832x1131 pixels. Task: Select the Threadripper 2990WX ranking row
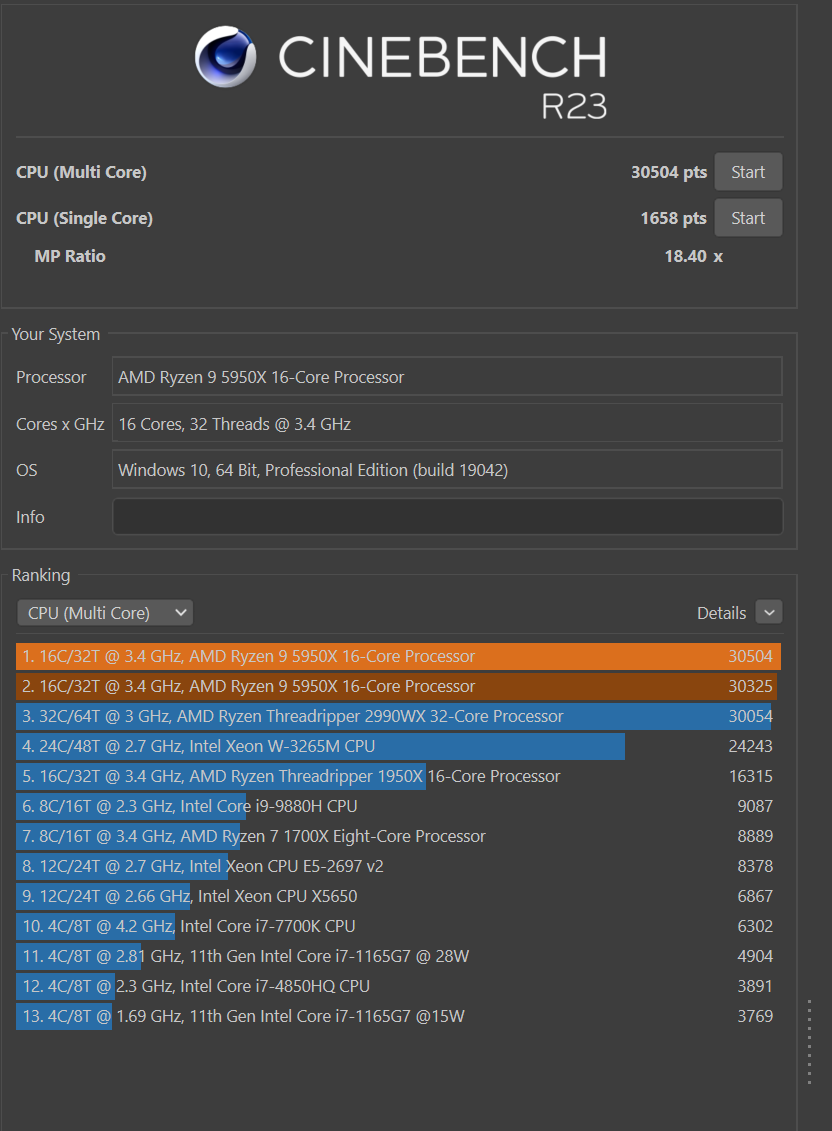[x=398, y=716]
